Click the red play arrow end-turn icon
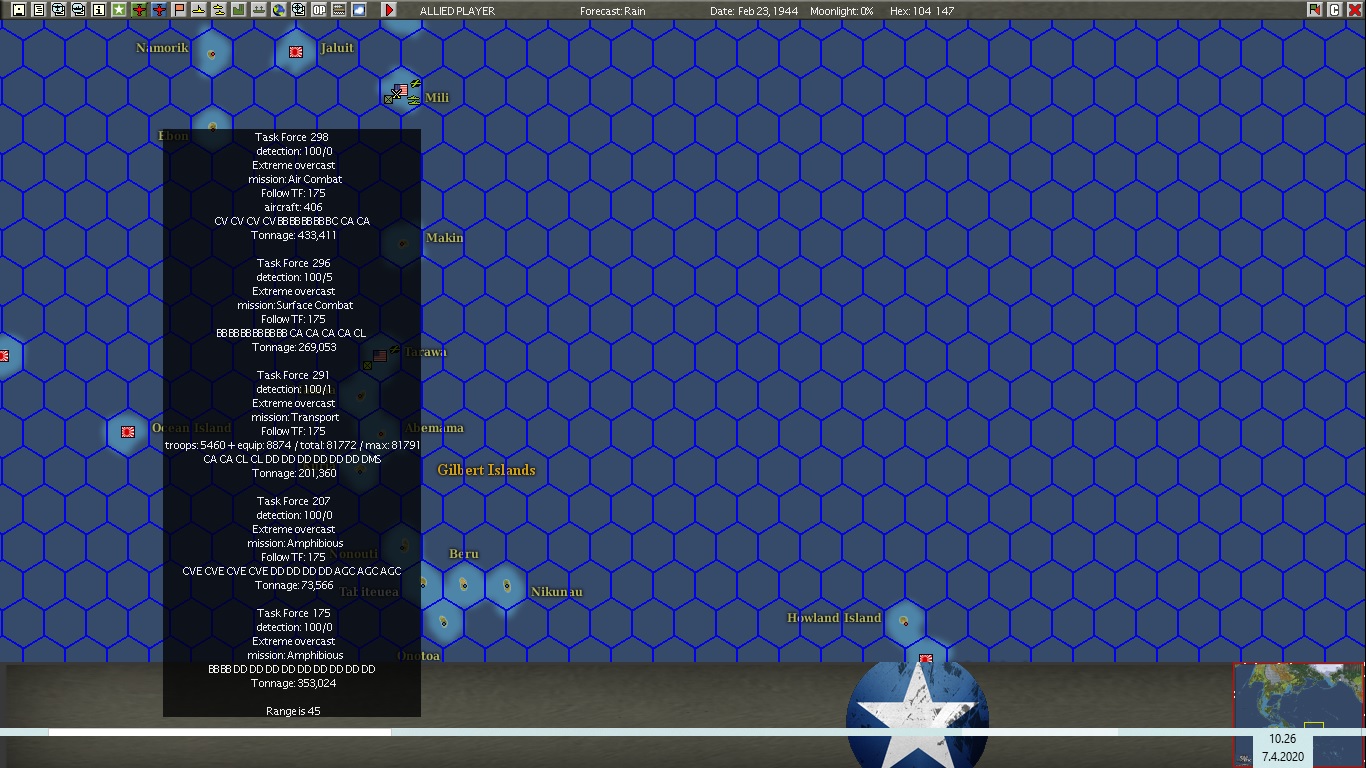 click(389, 10)
